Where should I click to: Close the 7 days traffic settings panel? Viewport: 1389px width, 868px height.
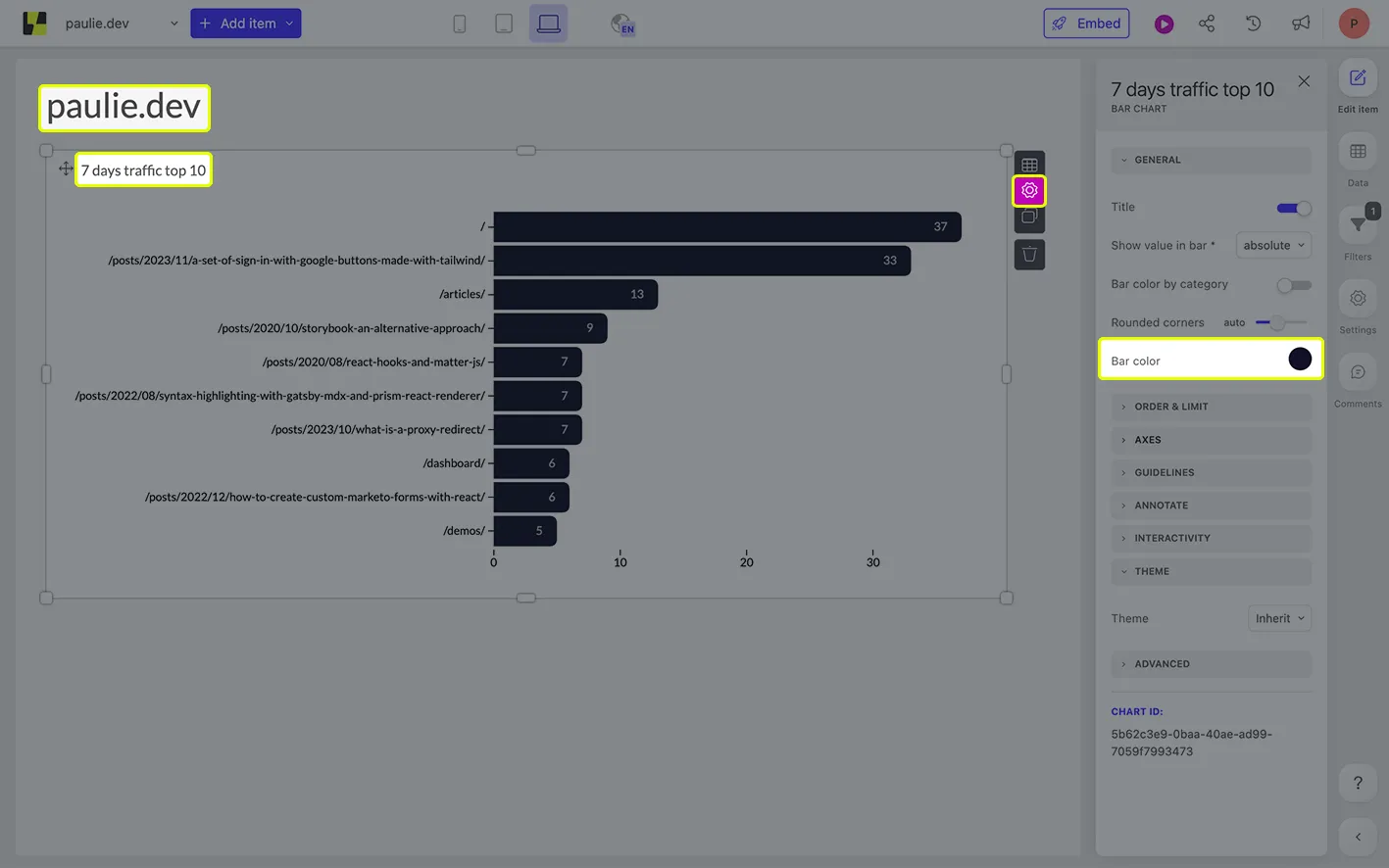tap(1304, 81)
